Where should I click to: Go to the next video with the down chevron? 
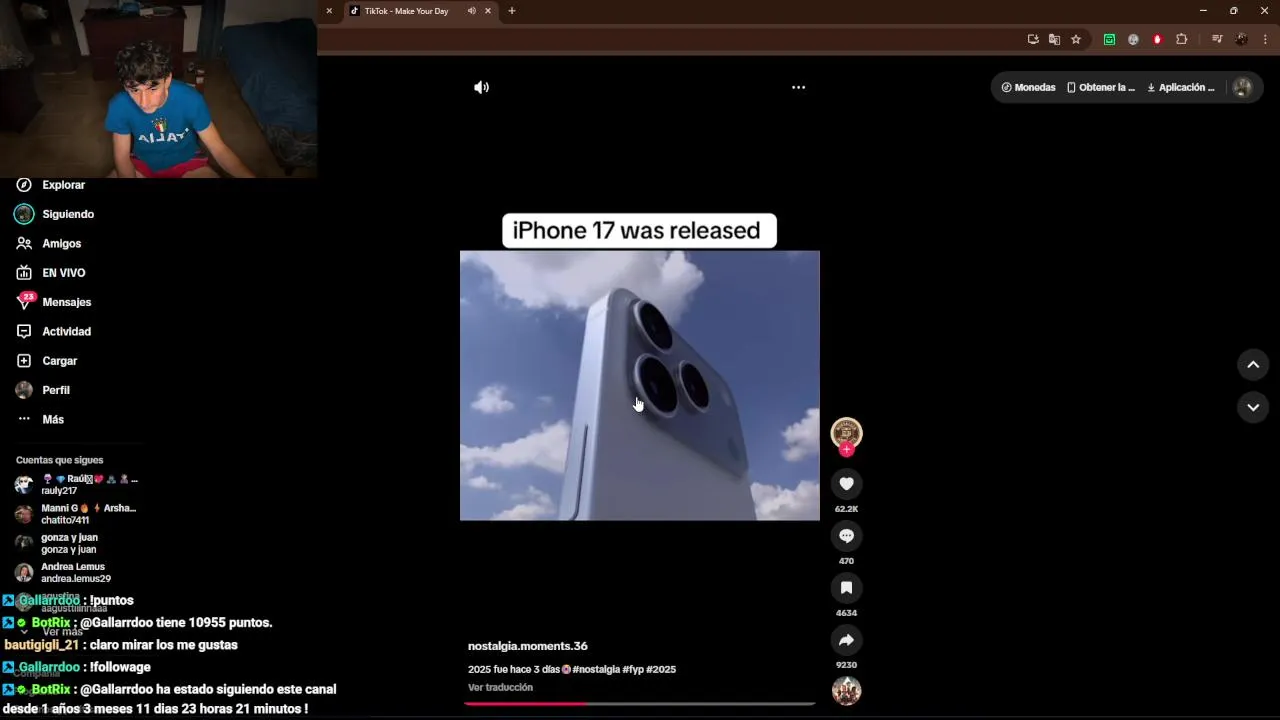point(1253,407)
